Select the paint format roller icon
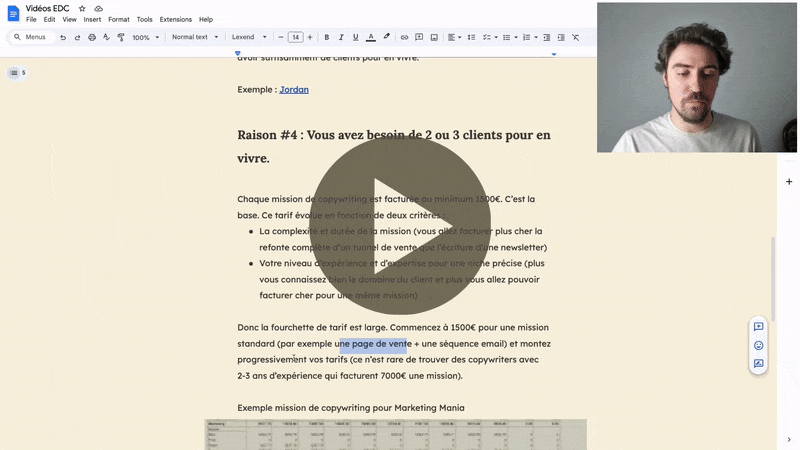The height and width of the screenshot is (450, 800). [x=121, y=37]
